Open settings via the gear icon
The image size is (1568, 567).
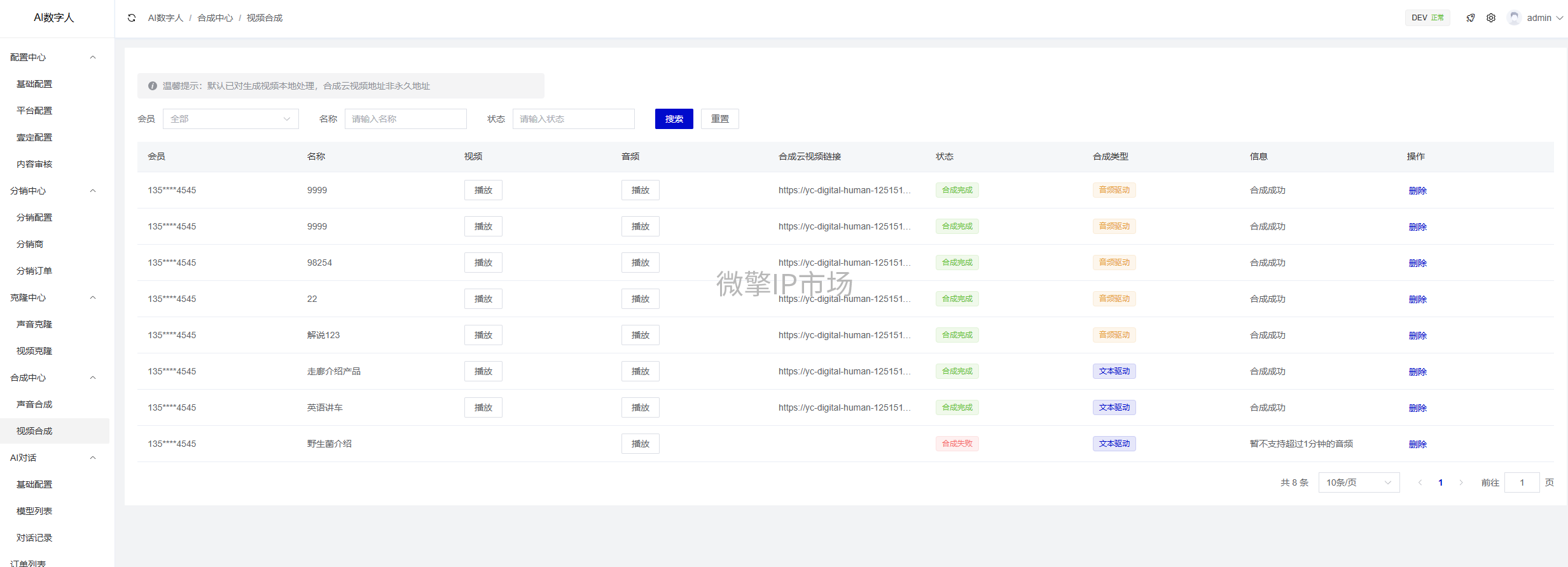1491,18
